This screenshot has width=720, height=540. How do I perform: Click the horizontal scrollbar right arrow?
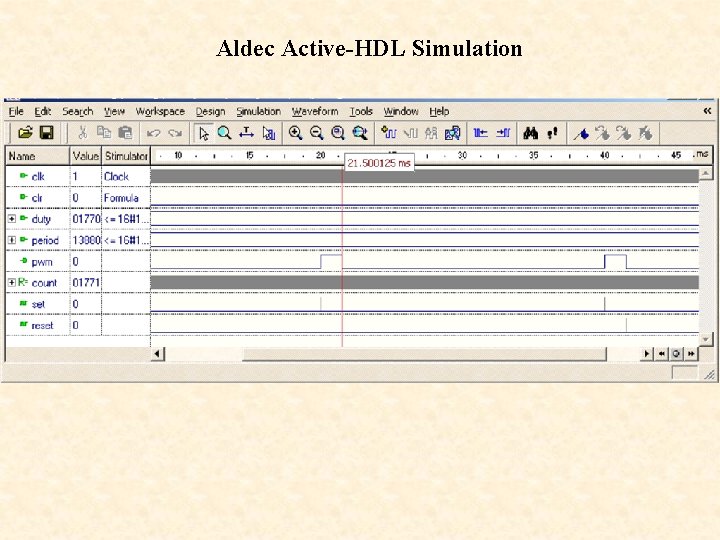pyautogui.click(x=647, y=354)
